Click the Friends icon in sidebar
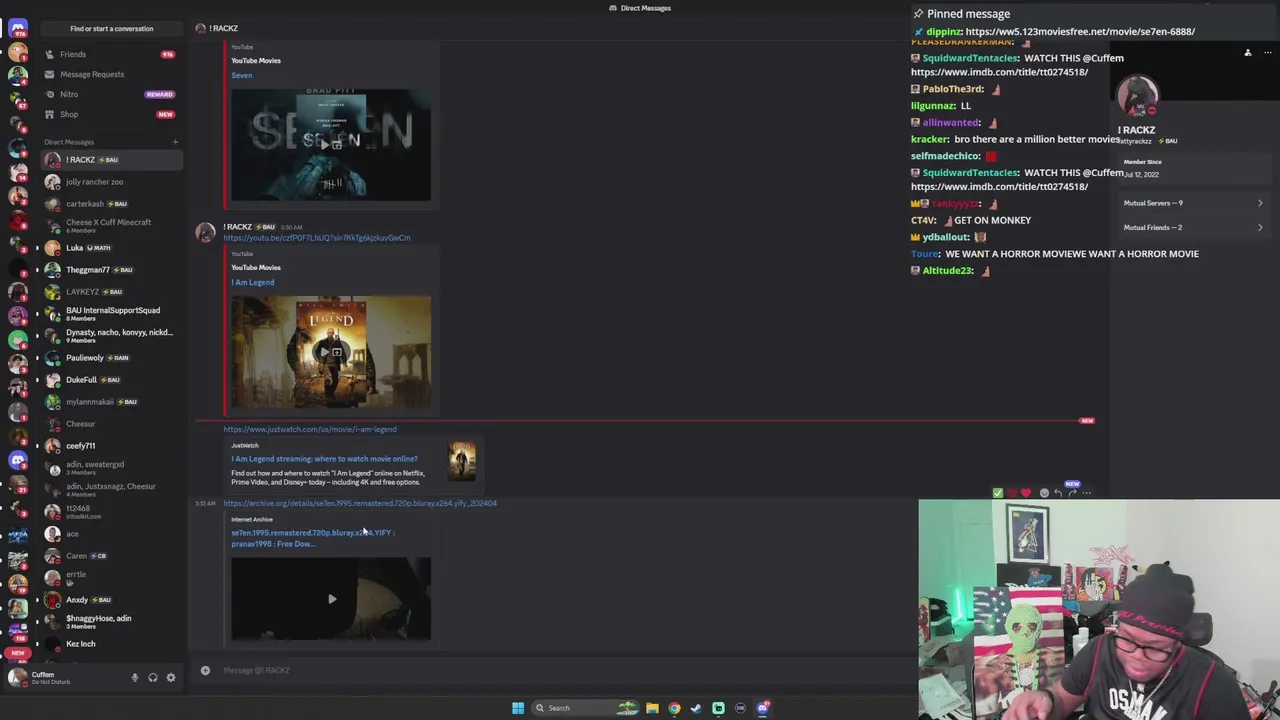 click(50, 54)
